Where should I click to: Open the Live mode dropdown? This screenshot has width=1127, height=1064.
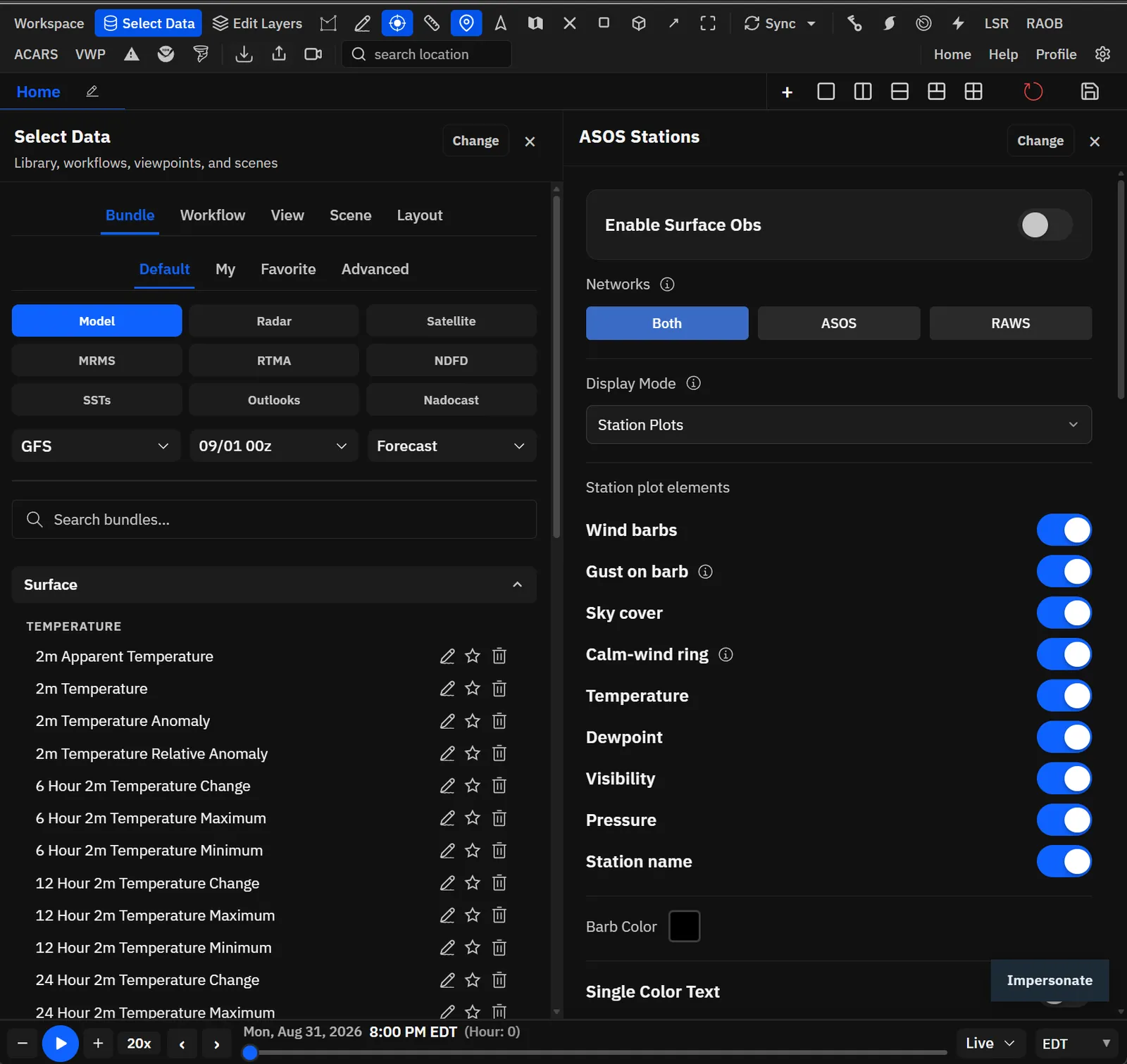pyautogui.click(x=990, y=1044)
